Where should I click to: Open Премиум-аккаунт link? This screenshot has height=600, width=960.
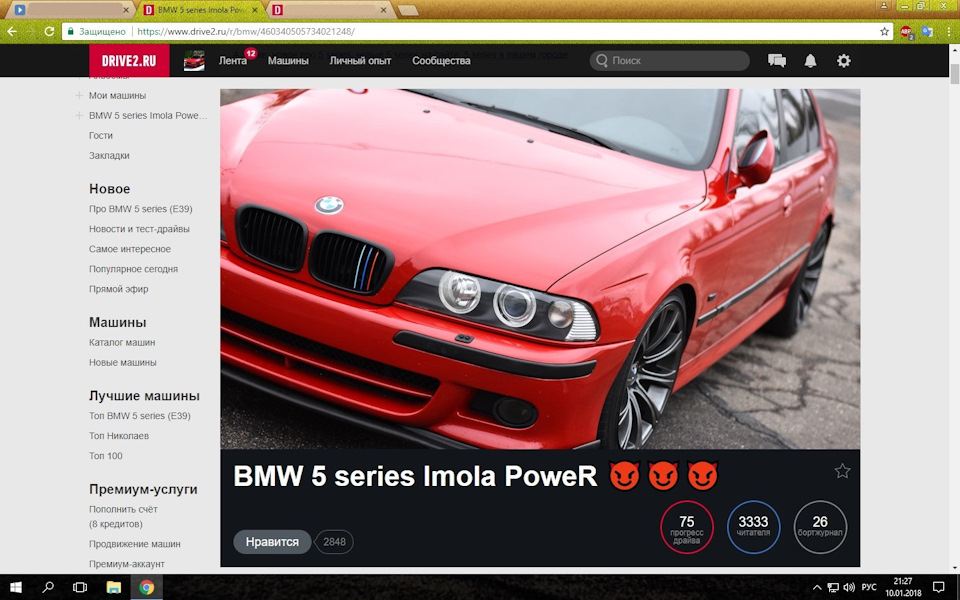click(127, 564)
